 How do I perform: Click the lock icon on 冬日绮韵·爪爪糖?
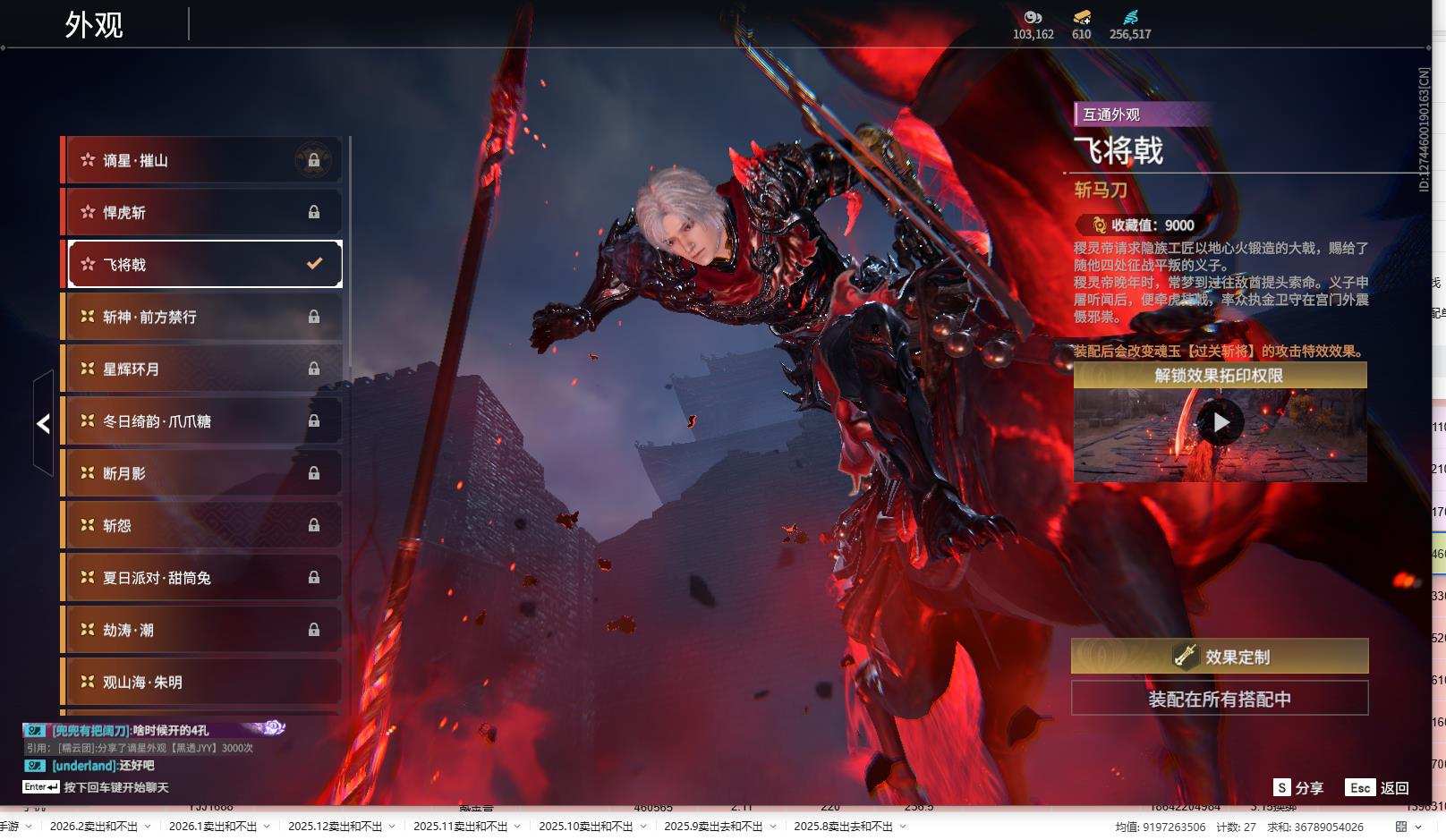314,420
